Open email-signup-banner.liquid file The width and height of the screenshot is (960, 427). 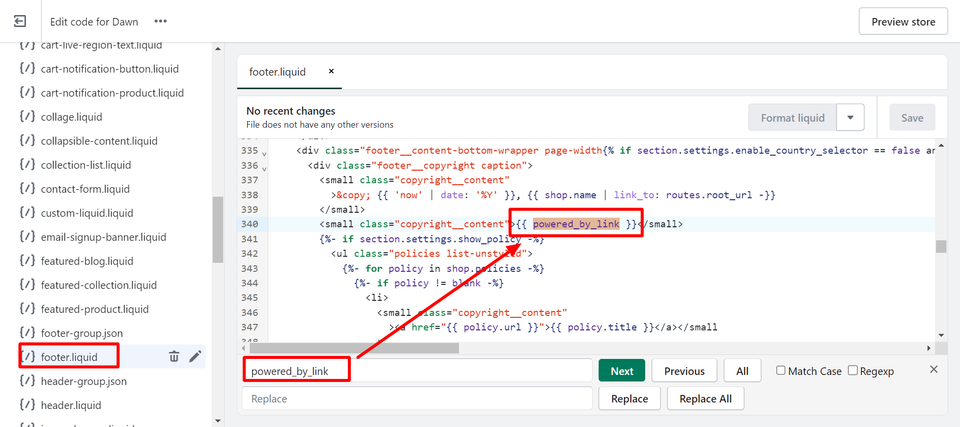click(103, 236)
